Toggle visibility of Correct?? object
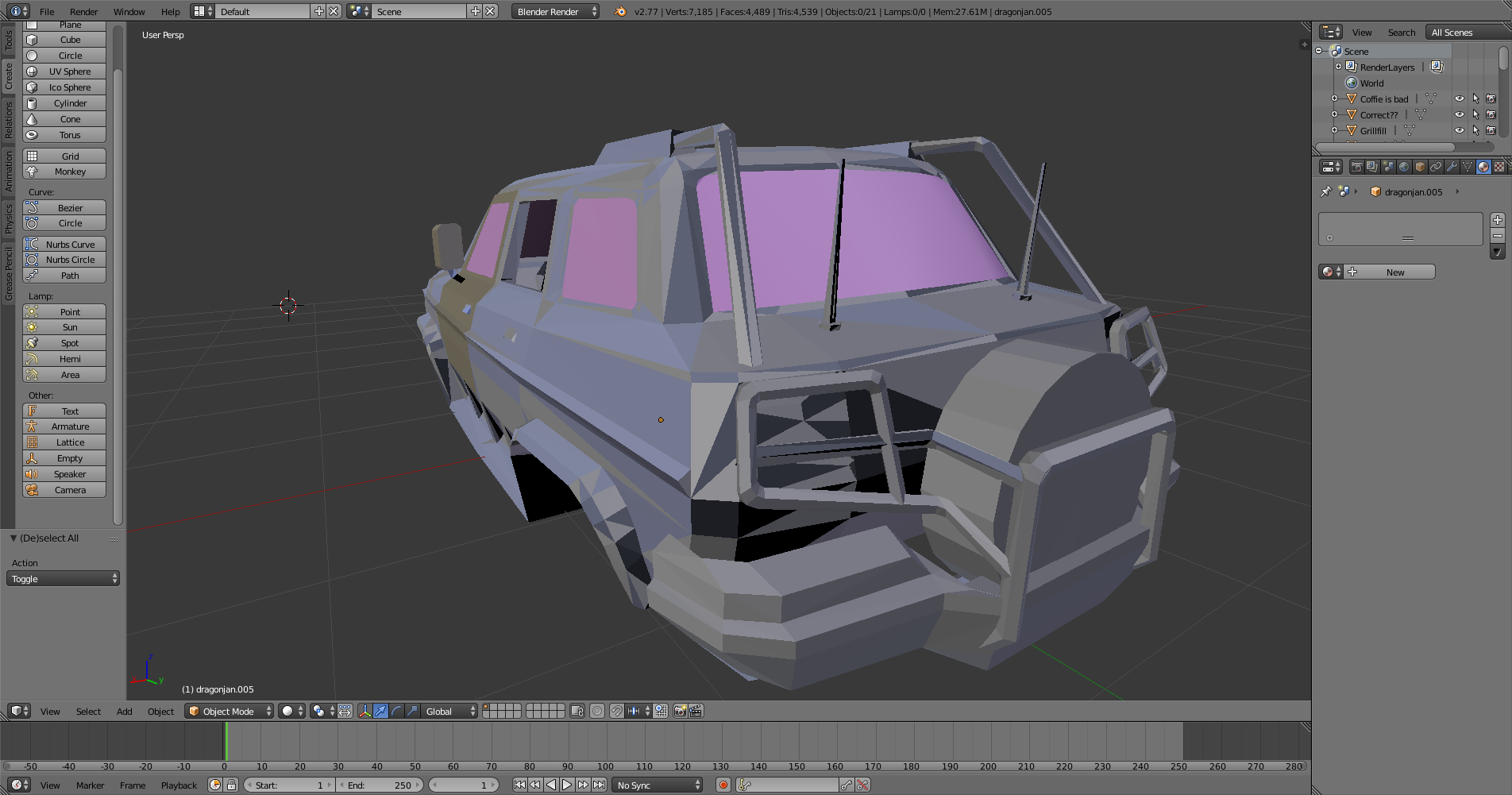 [1460, 114]
